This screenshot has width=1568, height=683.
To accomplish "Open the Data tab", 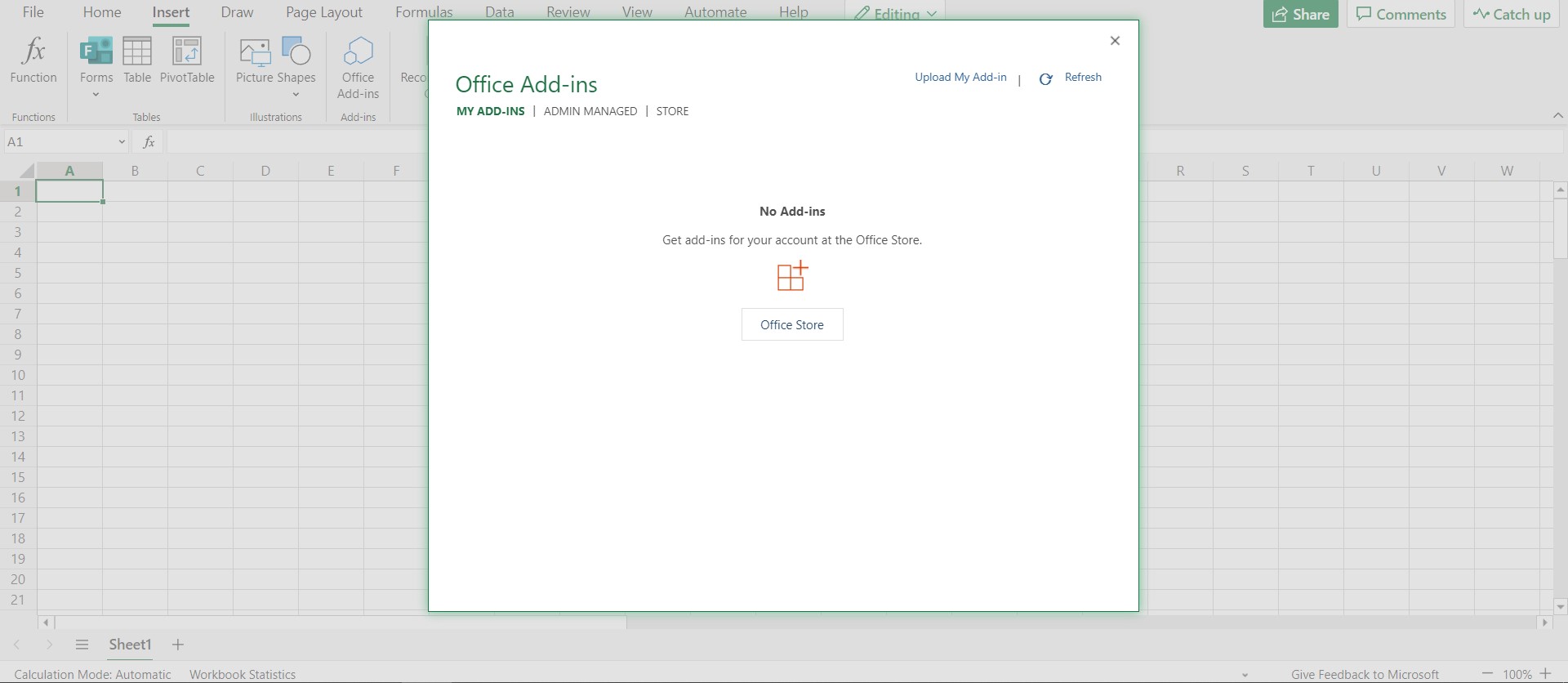I will (499, 12).
